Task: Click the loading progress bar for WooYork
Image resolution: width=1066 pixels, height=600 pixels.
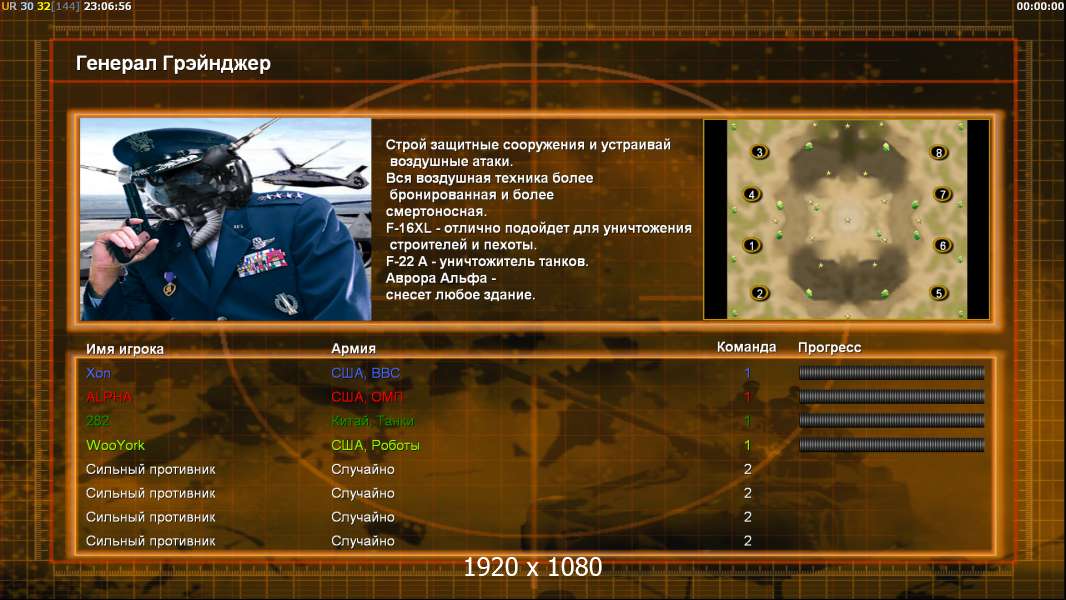Action: click(891, 445)
